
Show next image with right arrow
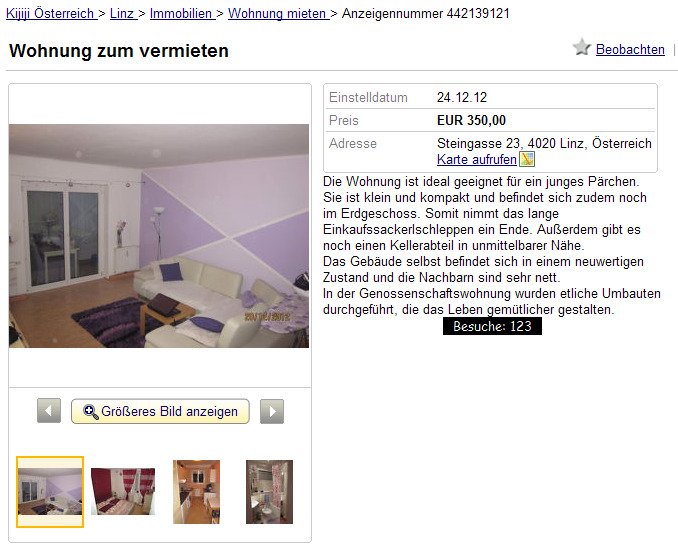272,411
